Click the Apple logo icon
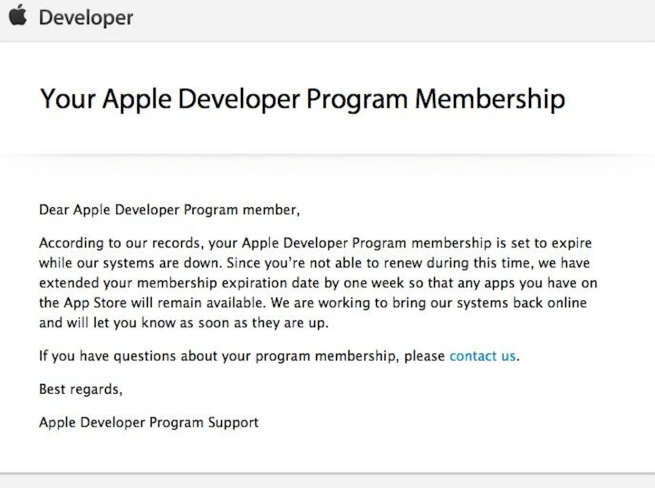Viewport: 655px width, 488px height. click(17, 17)
